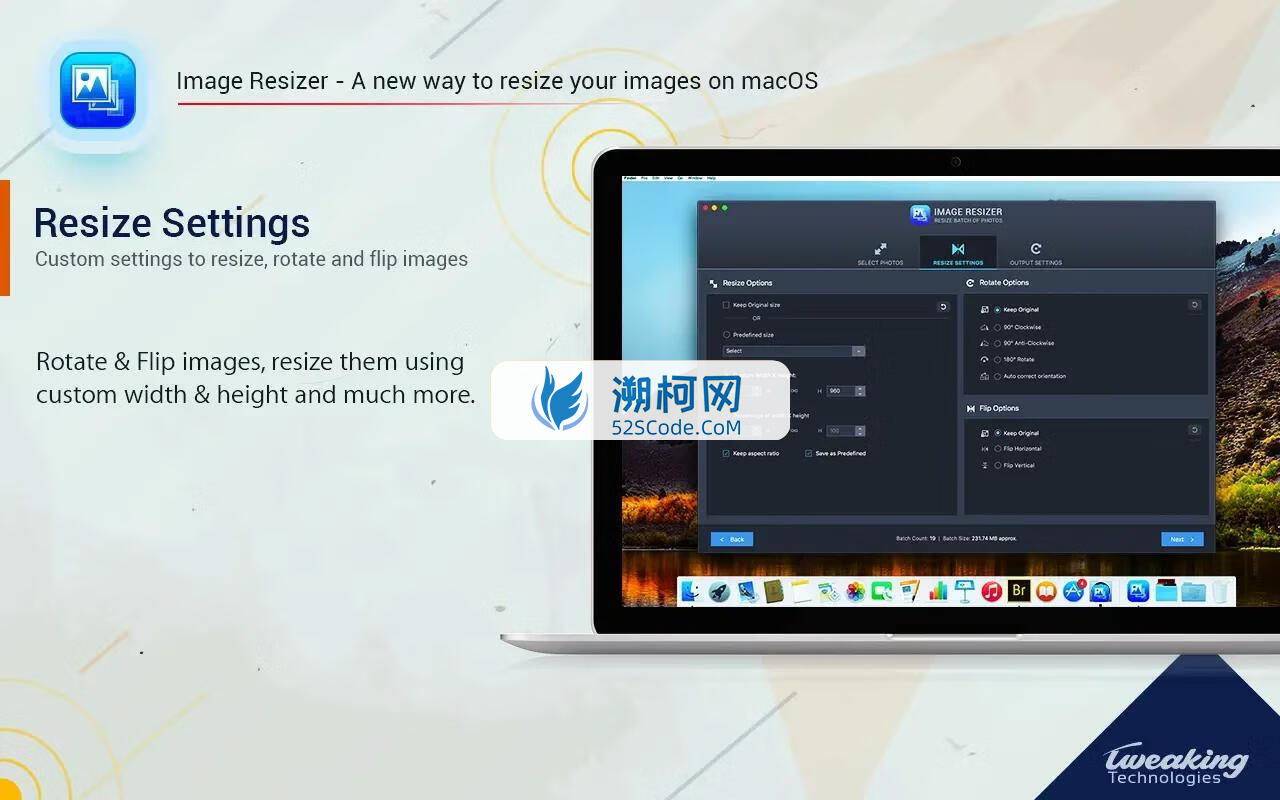The image size is (1280, 800).
Task: Click the stepper beside height value 960
Action: [860, 391]
